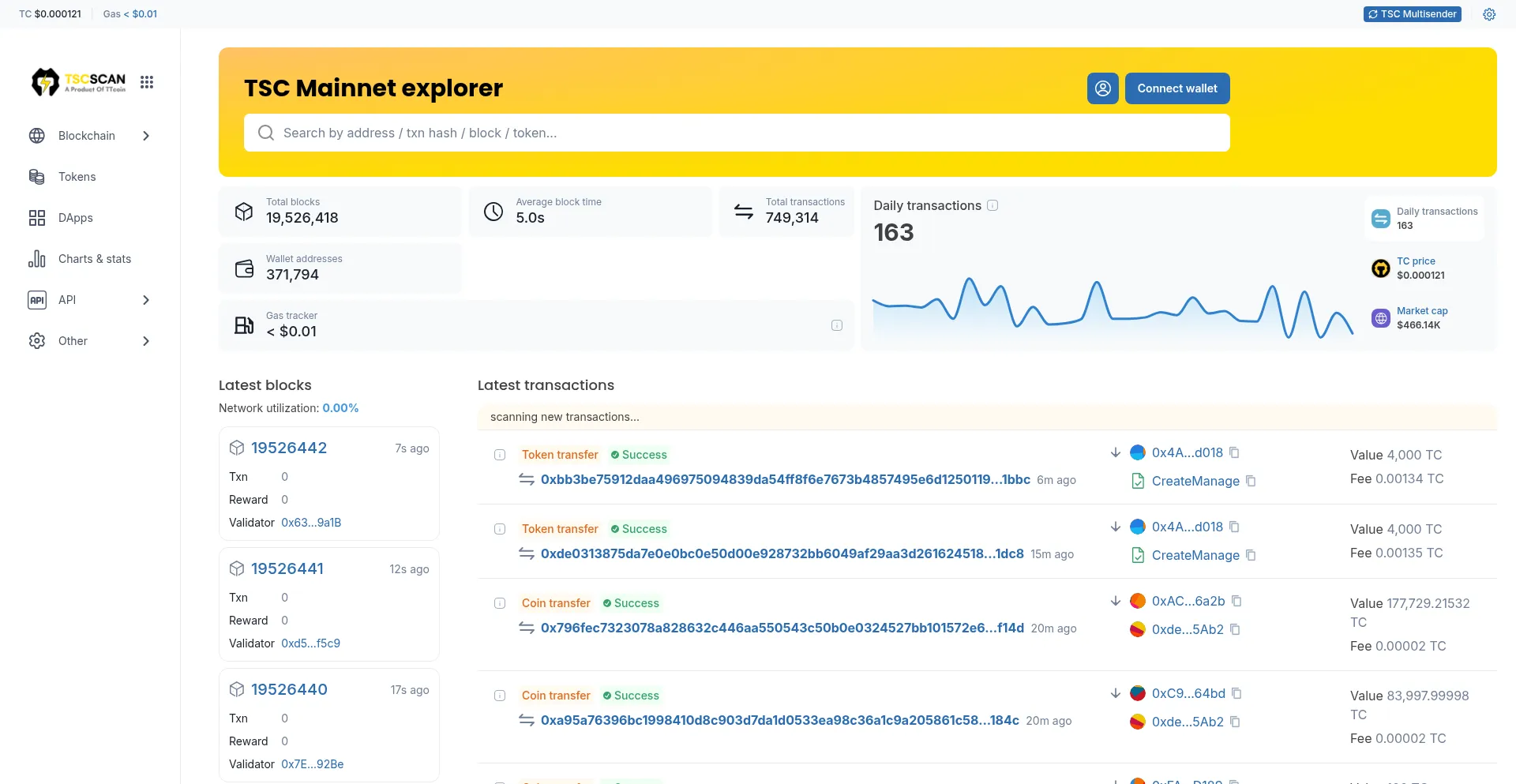Click the search magnifier icon
This screenshot has height=784, width=1516.
(x=266, y=133)
